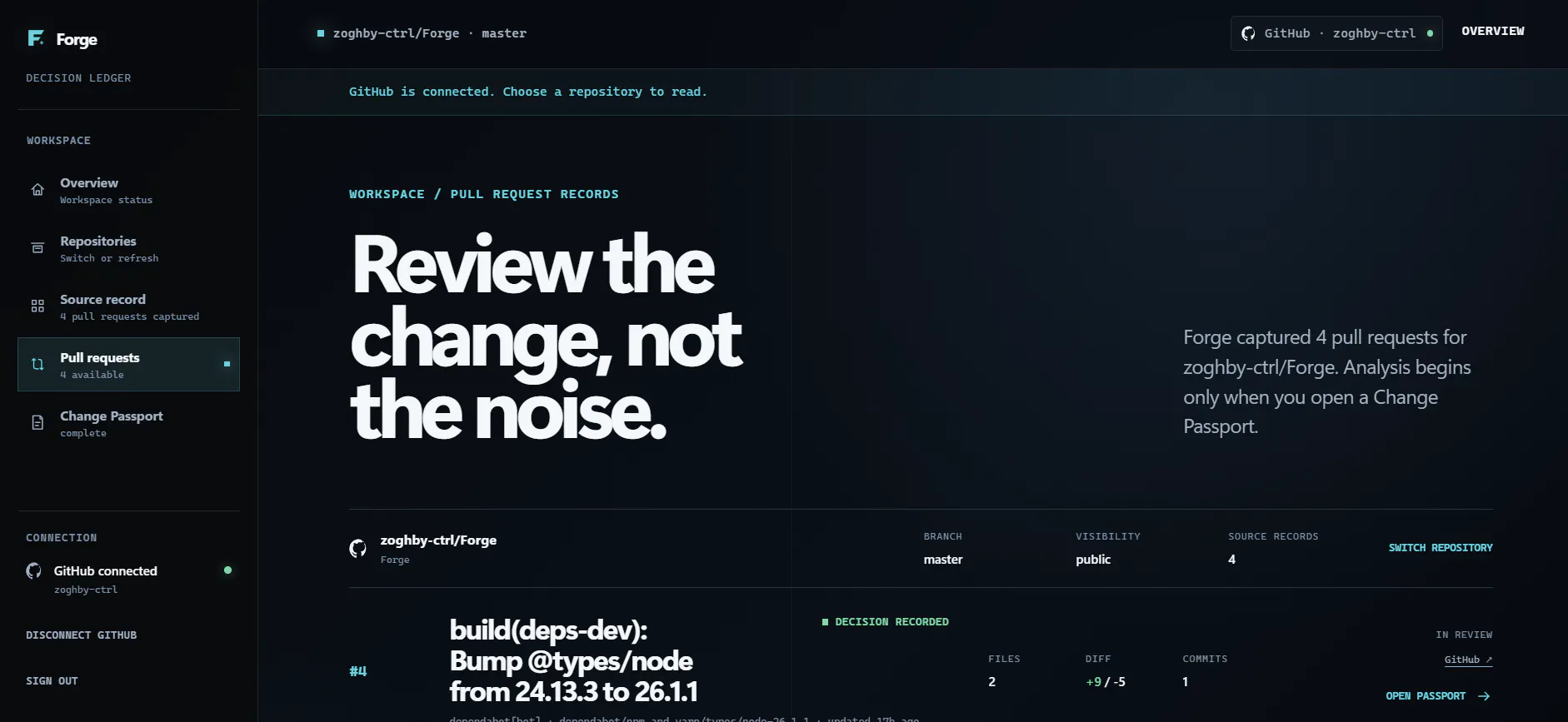
Task: Click the diff value +9 / -5
Action: pyautogui.click(x=1106, y=682)
